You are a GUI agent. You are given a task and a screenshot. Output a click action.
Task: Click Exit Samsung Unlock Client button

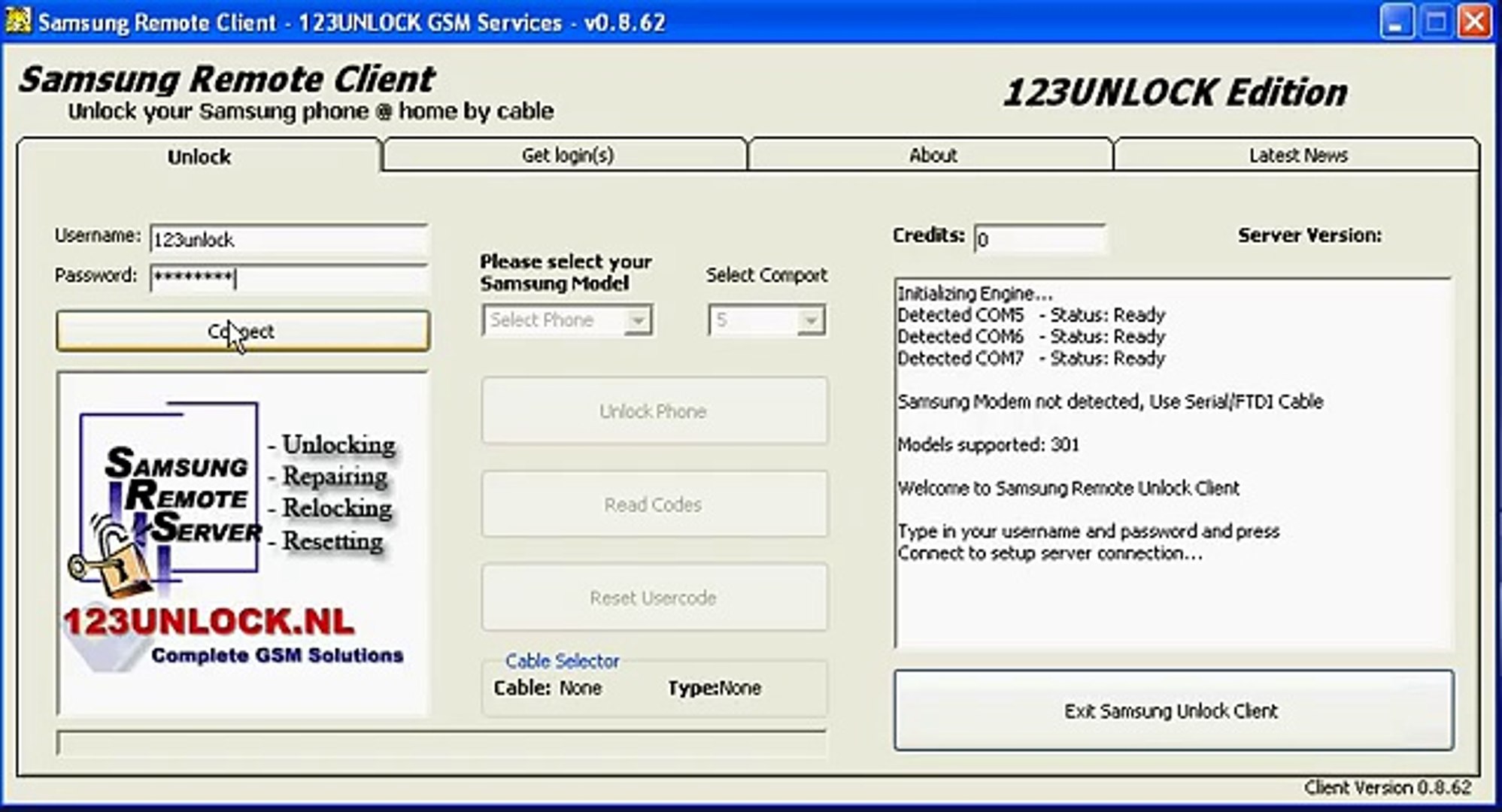tap(1173, 710)
